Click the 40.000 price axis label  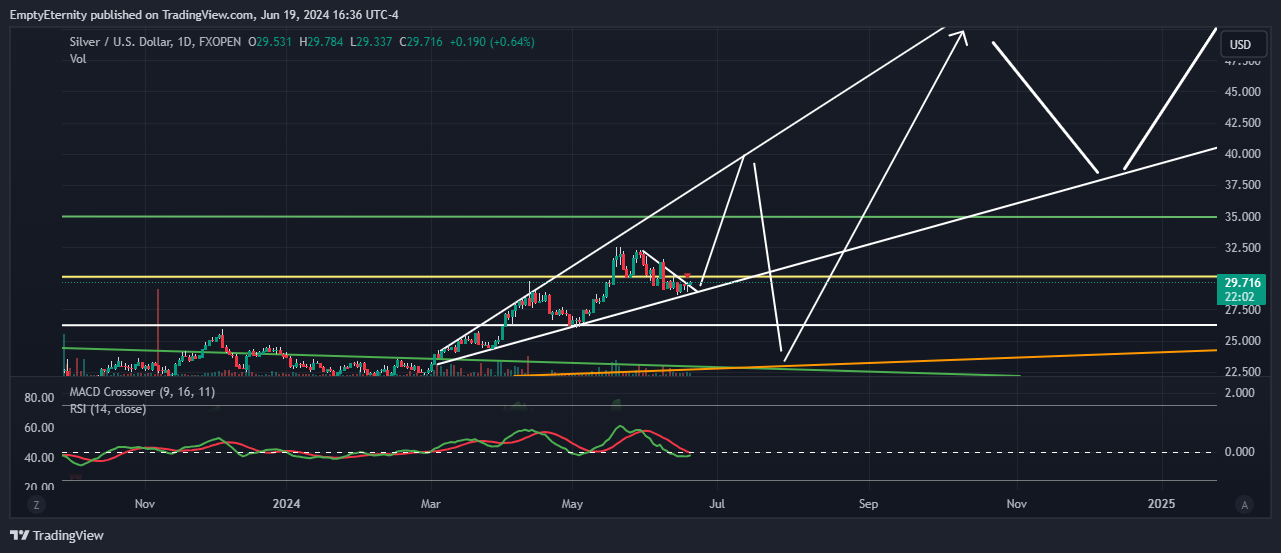[1245, 154]
